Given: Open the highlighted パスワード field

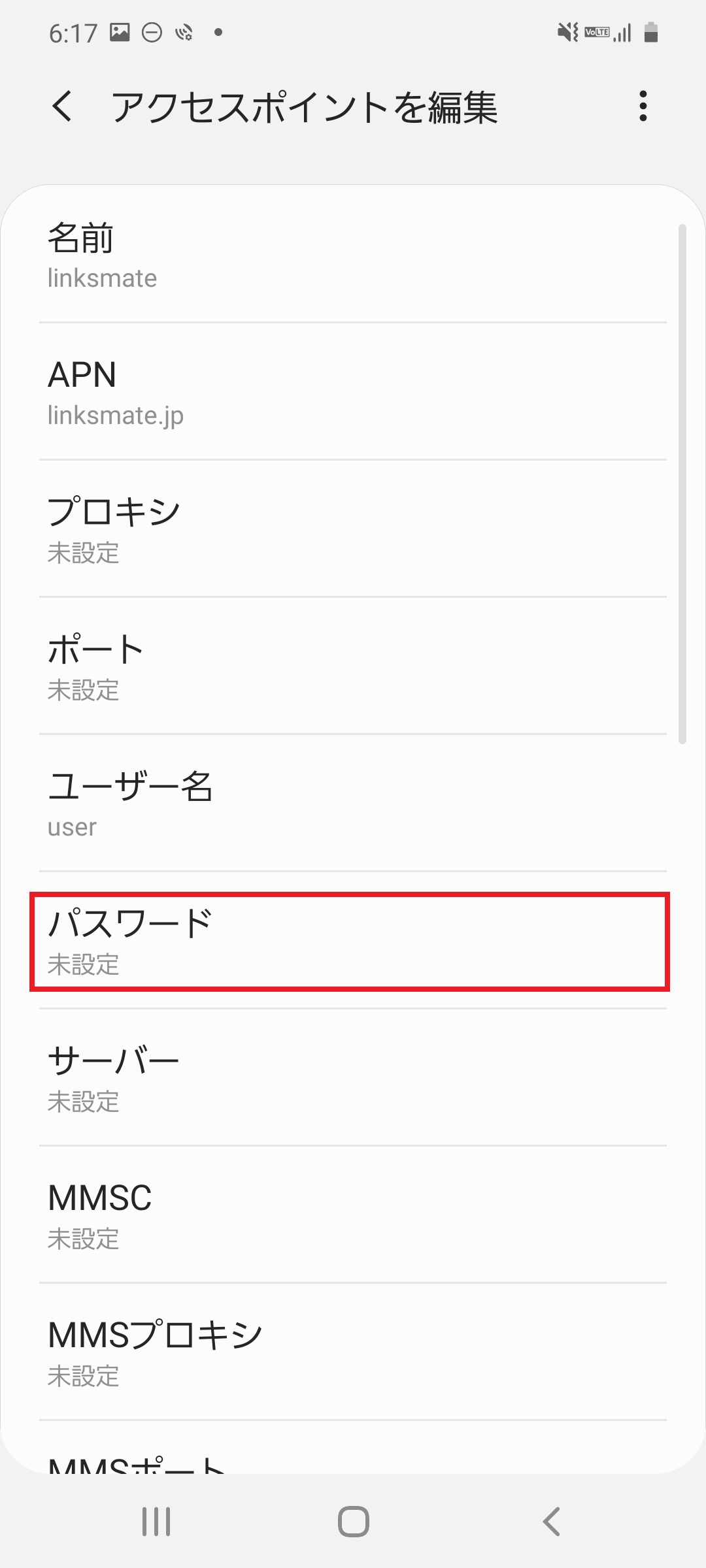Looking at the screenshot, I should coord(353,941).
